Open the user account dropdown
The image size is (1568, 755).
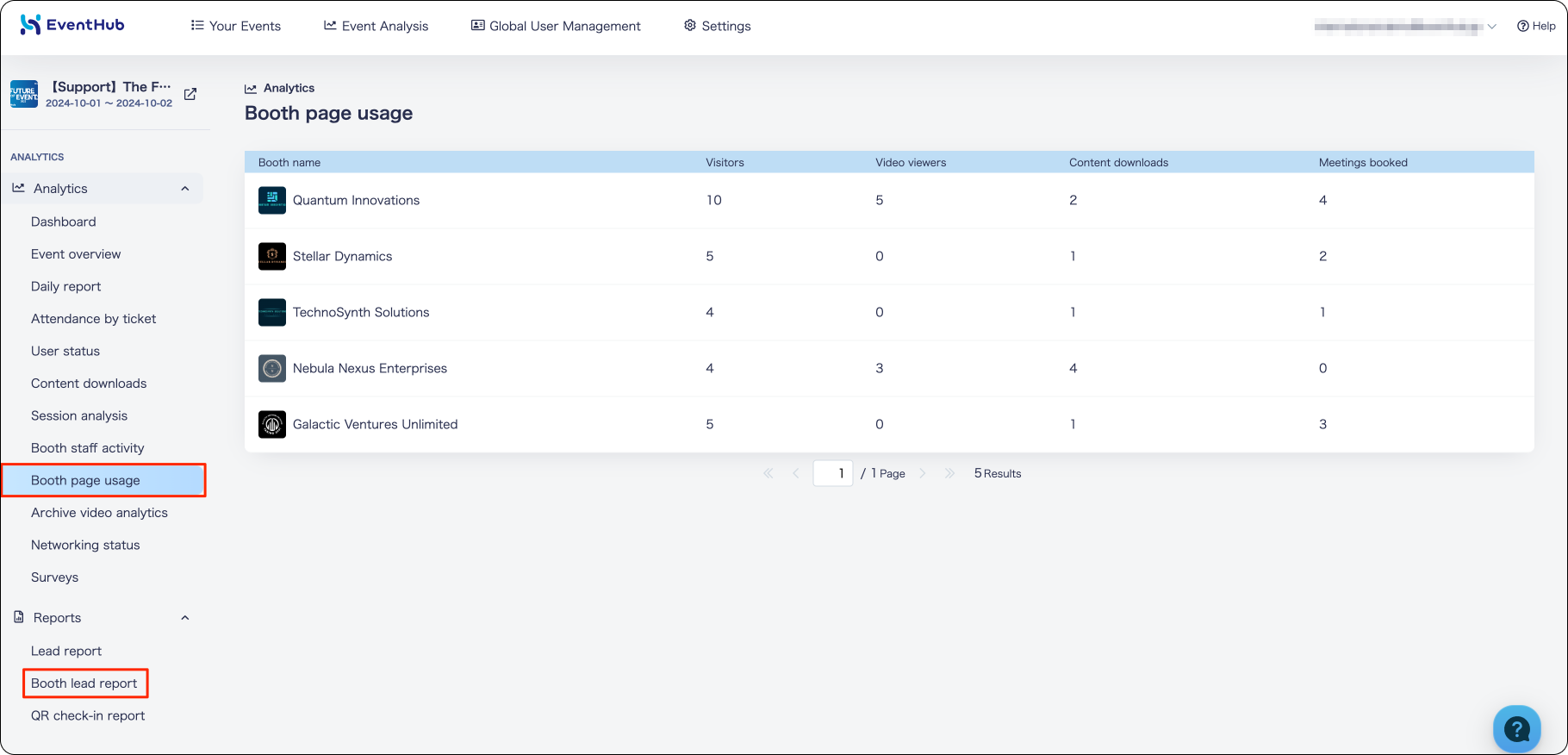pos(1405,27)
